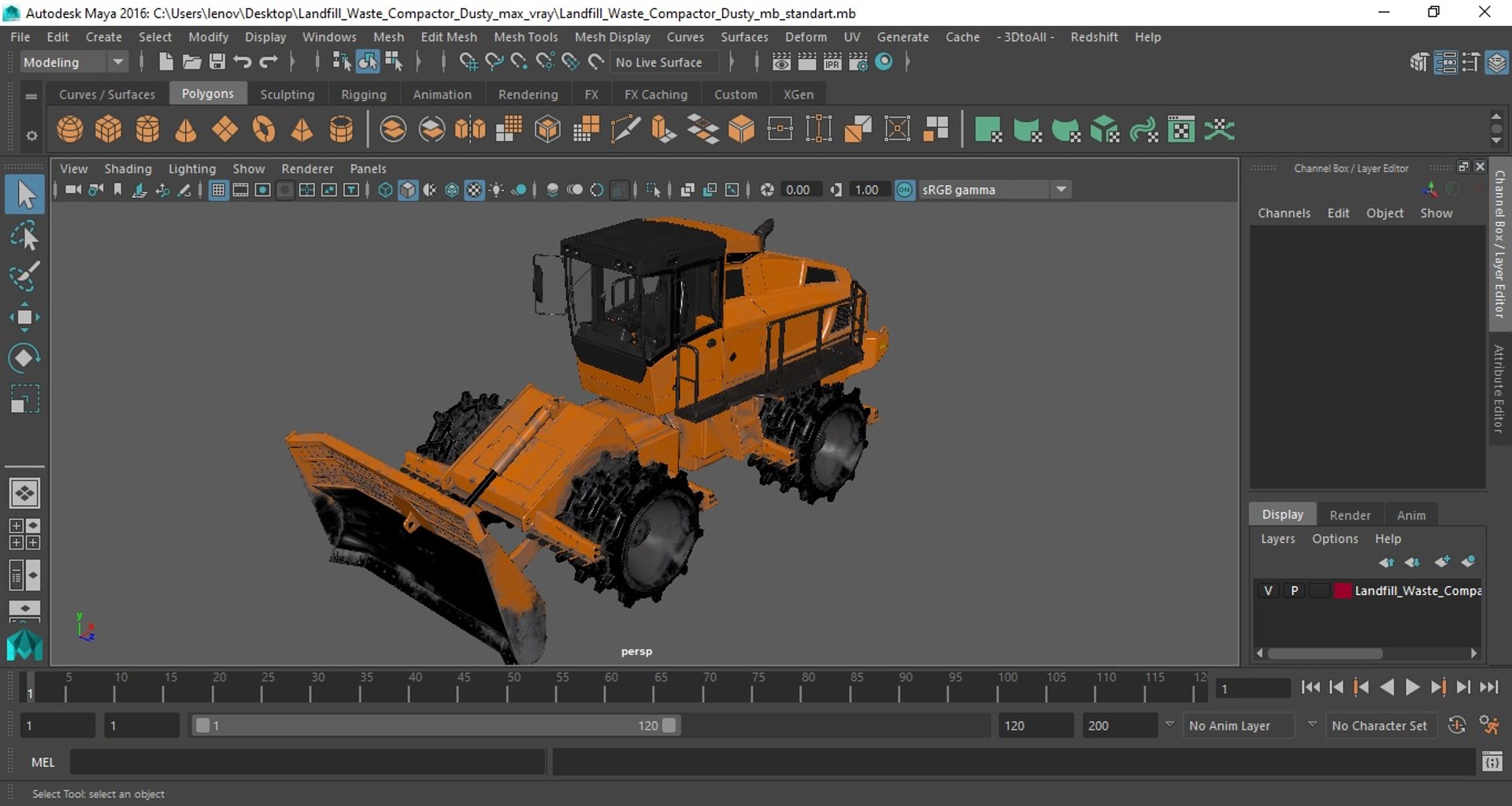Switch to the Render layer tab

click(x=1350, y=515)
